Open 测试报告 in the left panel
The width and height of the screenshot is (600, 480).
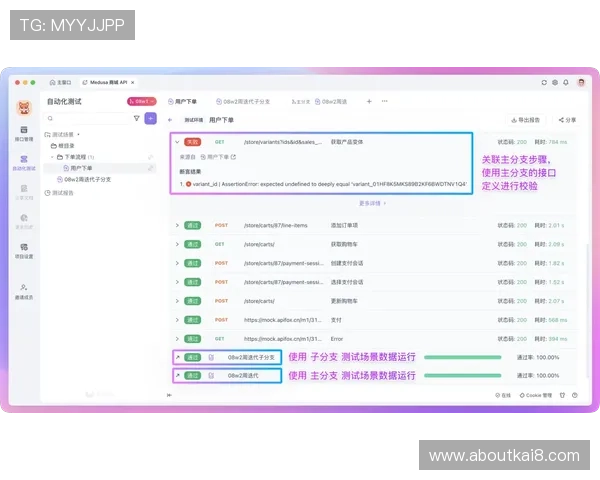pos(59,193)
